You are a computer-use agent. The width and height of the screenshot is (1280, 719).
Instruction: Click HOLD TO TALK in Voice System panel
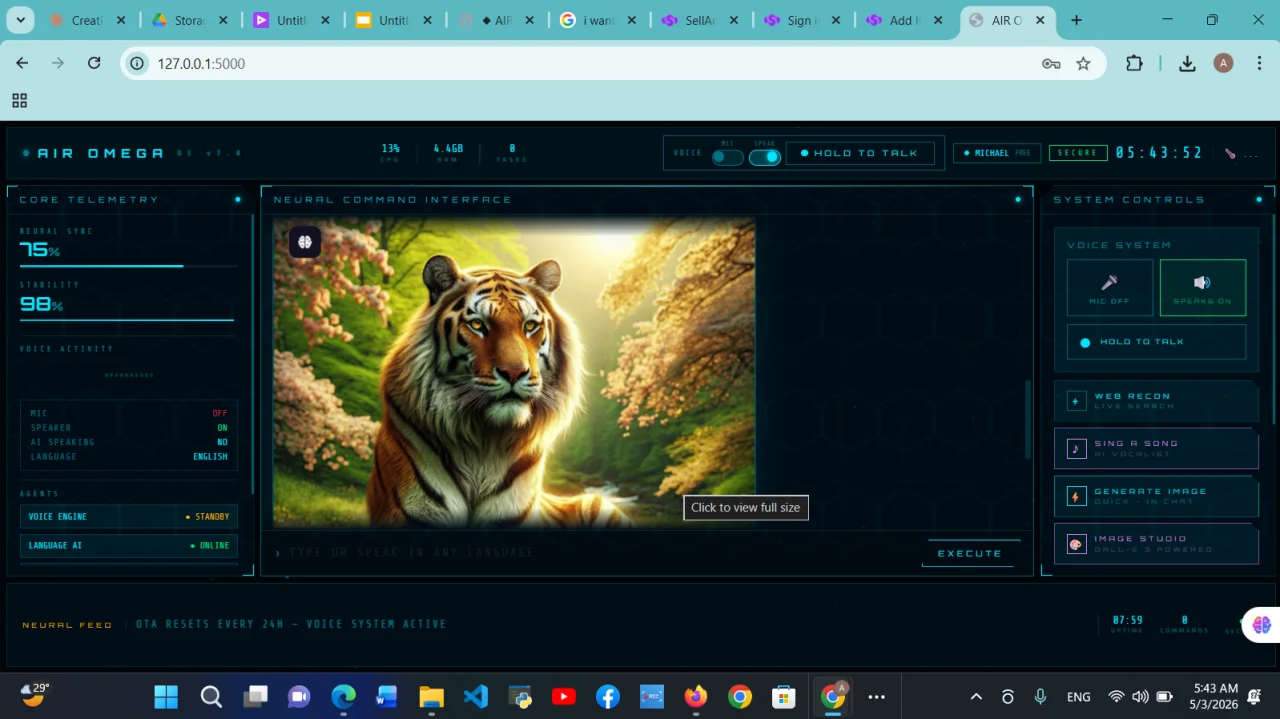1157,342
